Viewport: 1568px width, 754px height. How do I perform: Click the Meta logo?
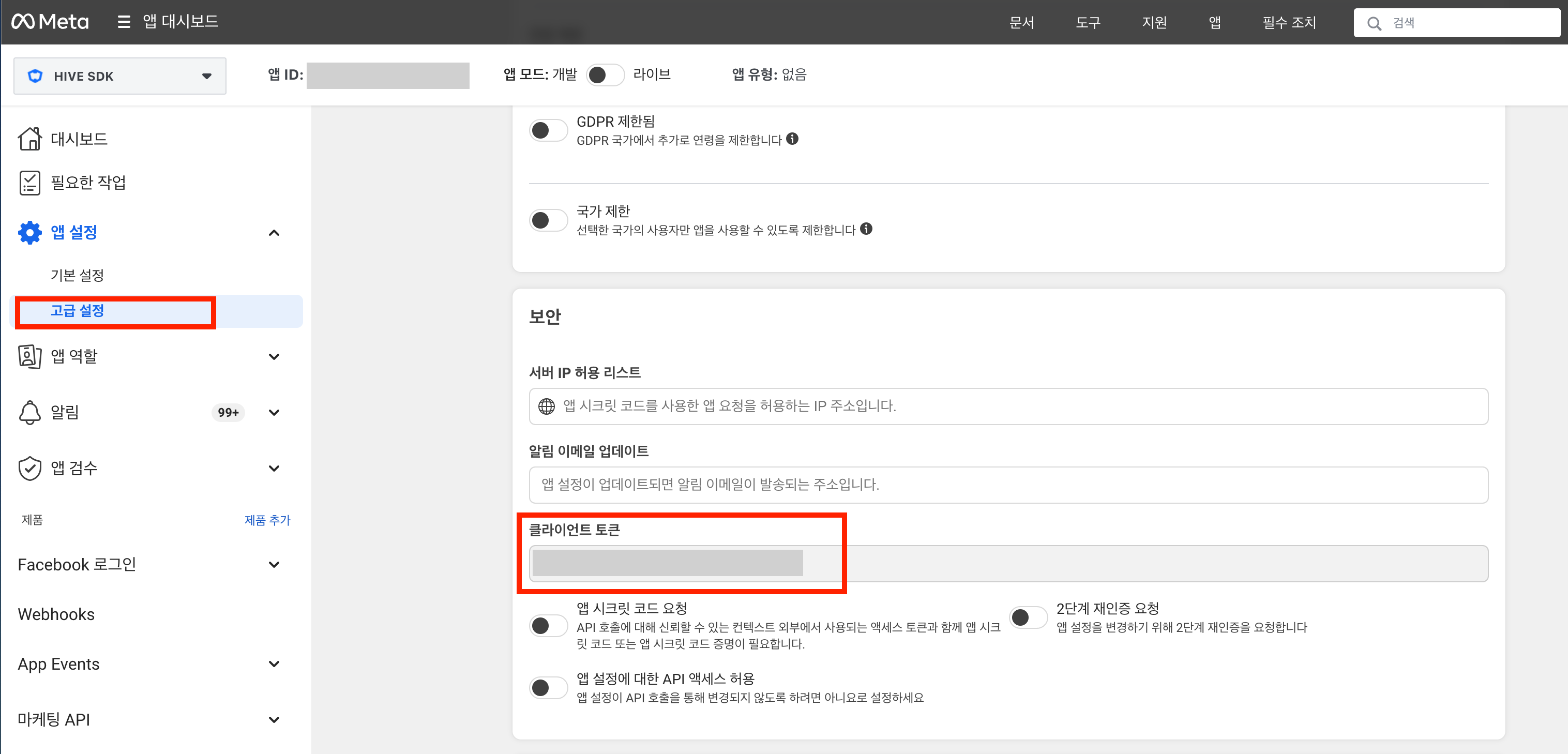pos(50,22)
